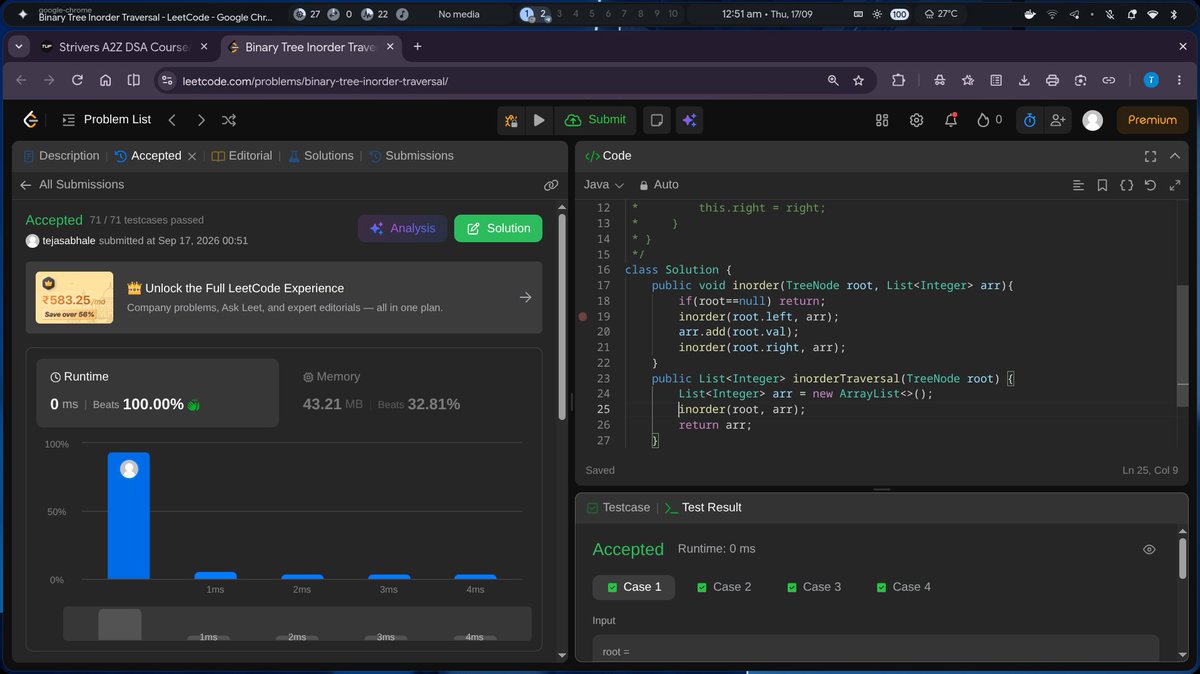The width and height of the screenshot is (1200, 674).
Task: Open the notes icon next to Submit
Action: pyautogui.click(x=657, y=120)
